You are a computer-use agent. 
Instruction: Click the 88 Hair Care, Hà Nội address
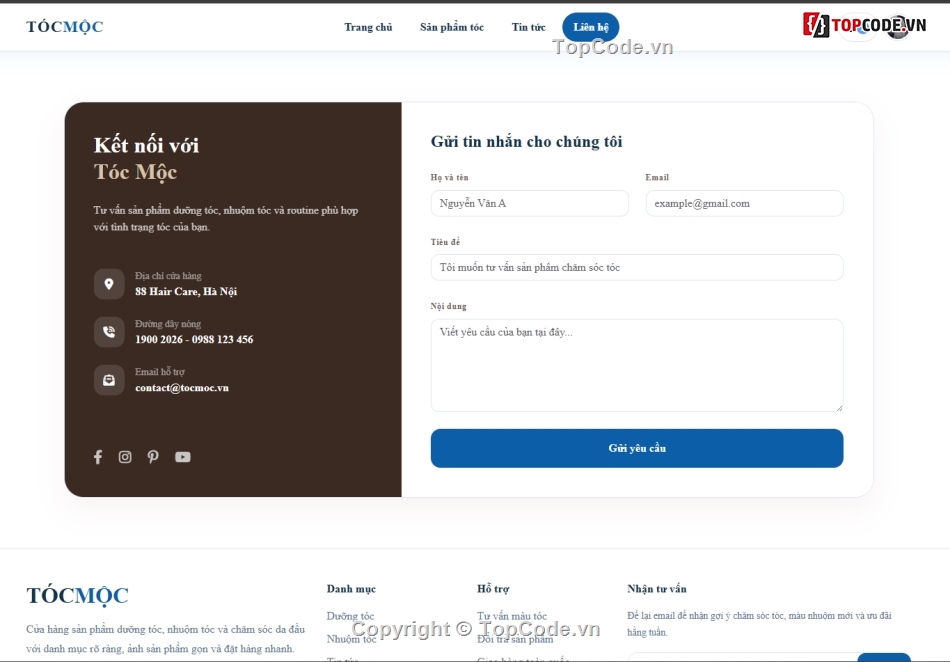point(186,291)
